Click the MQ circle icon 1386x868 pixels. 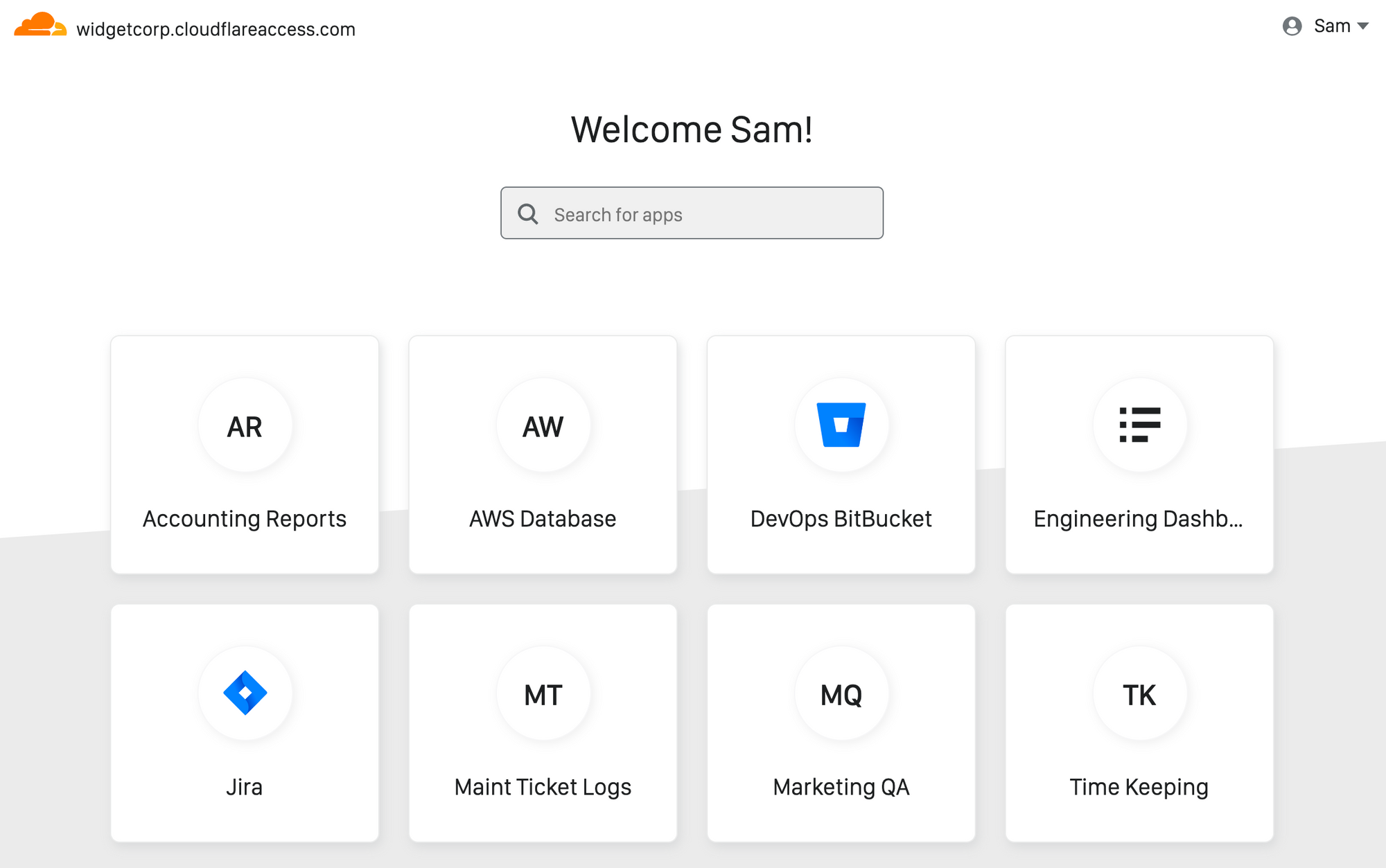tap(841, 694)
